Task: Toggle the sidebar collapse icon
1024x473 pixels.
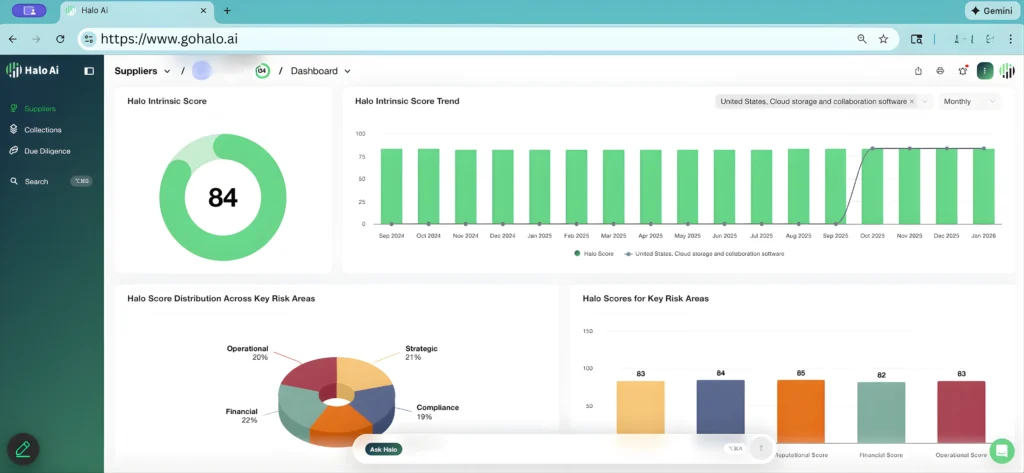Action: pyautogui.click(x=89, y=71)
